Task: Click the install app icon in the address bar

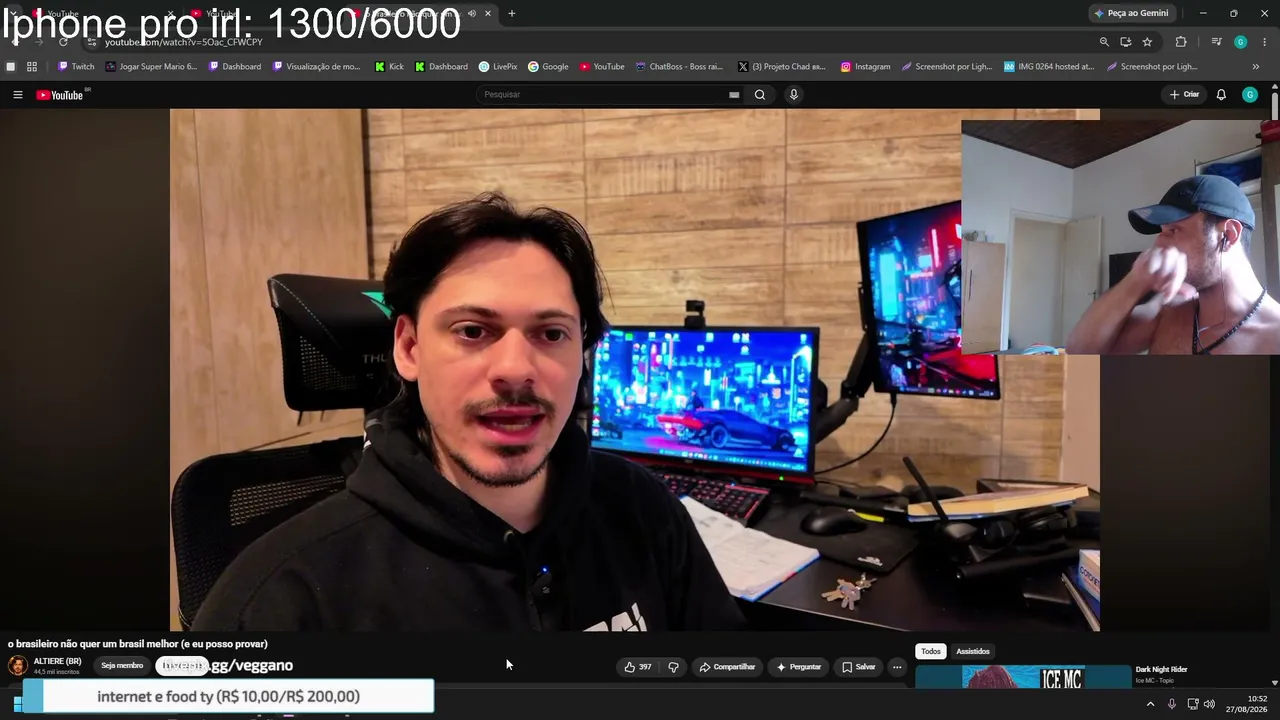Action: (1126, 42)
